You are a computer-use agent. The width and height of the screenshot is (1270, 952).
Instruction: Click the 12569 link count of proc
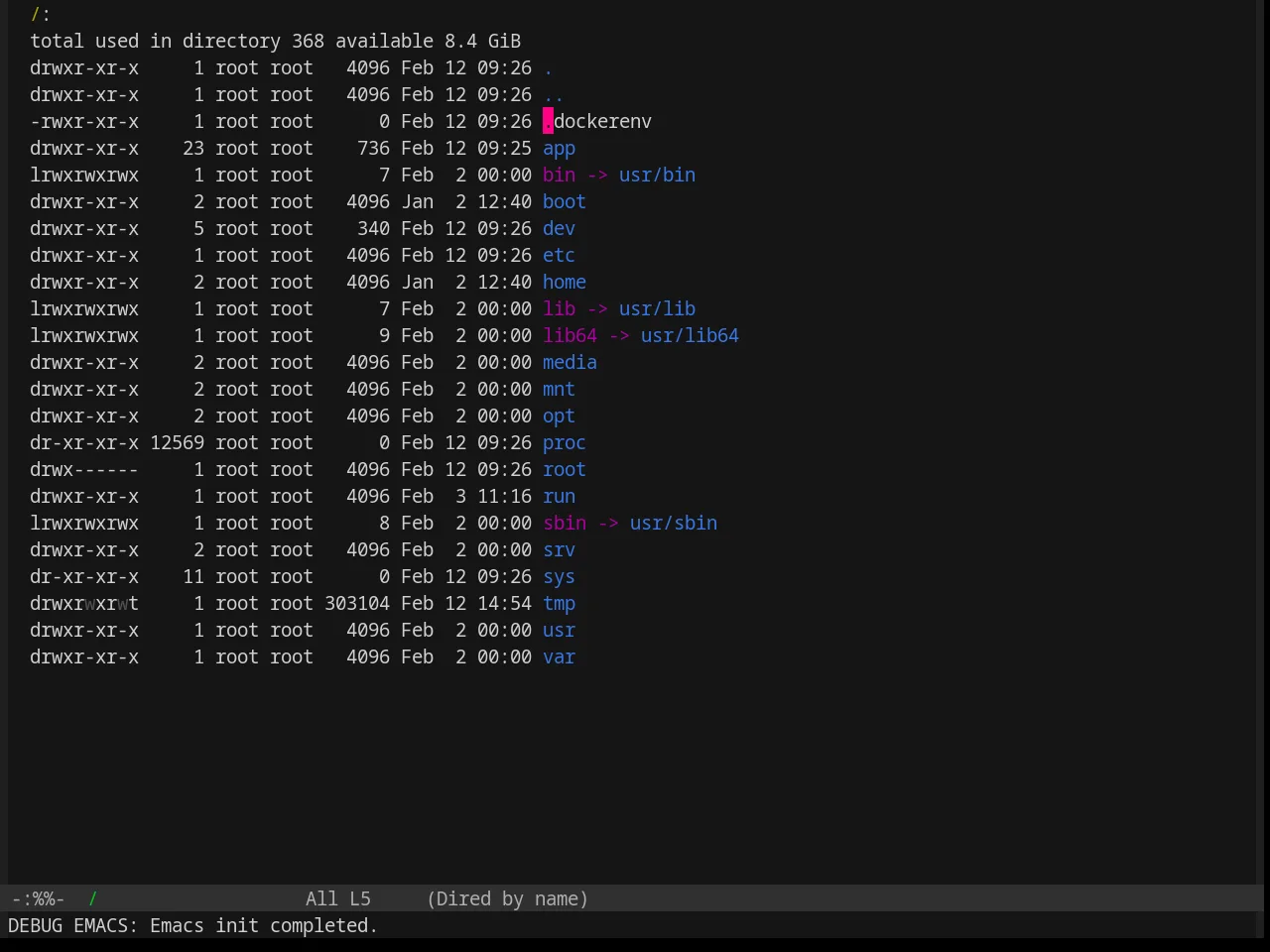(x=178, y=443)
